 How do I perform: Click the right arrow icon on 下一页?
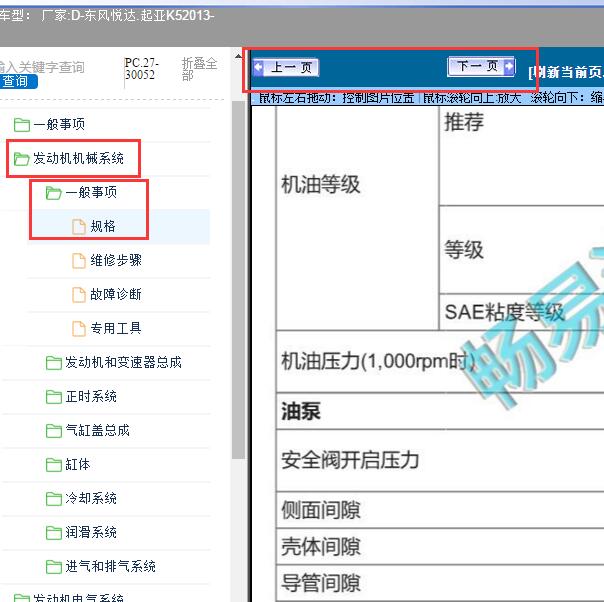(x=509, y=66)
